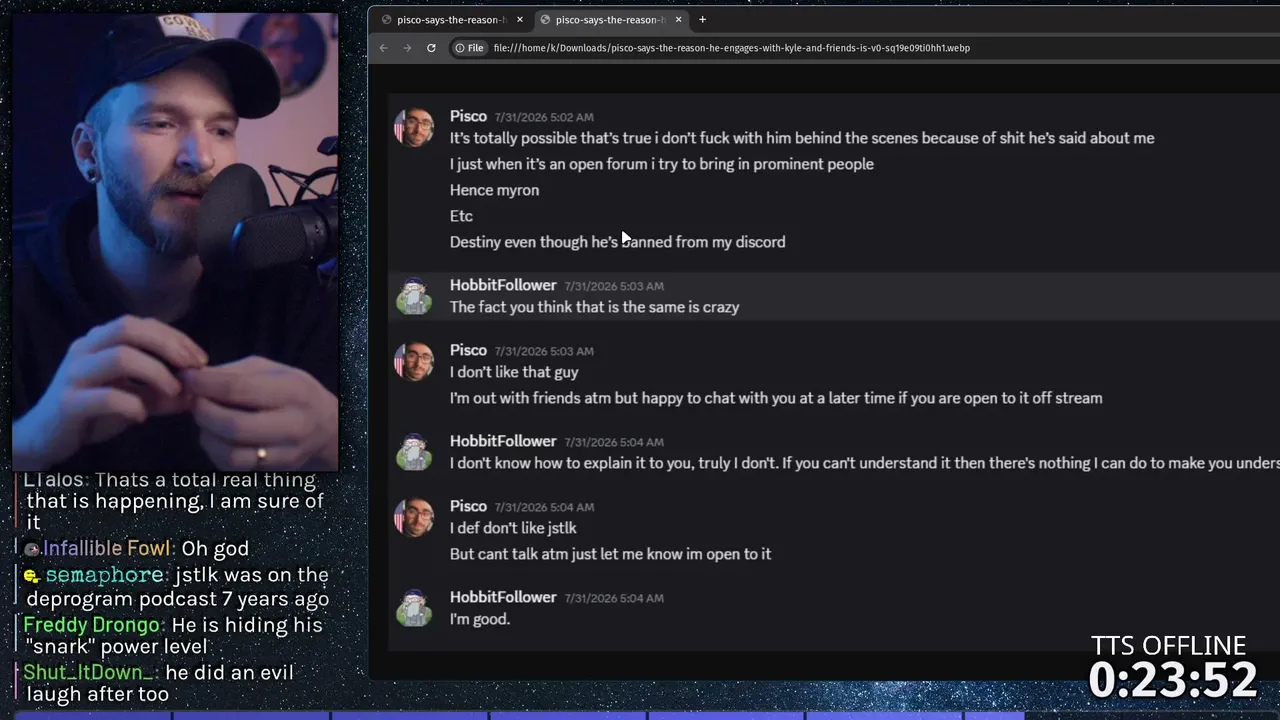This screenshot has width=1280, height=720.
Task: Click the File info icon in address bar
Action: coord(469,48)
